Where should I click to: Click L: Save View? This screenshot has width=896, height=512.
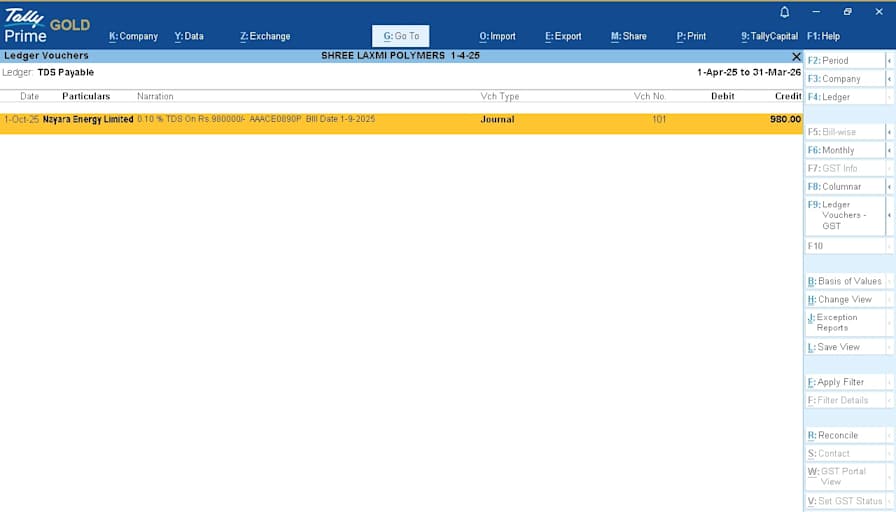click(x=845, y=347)
